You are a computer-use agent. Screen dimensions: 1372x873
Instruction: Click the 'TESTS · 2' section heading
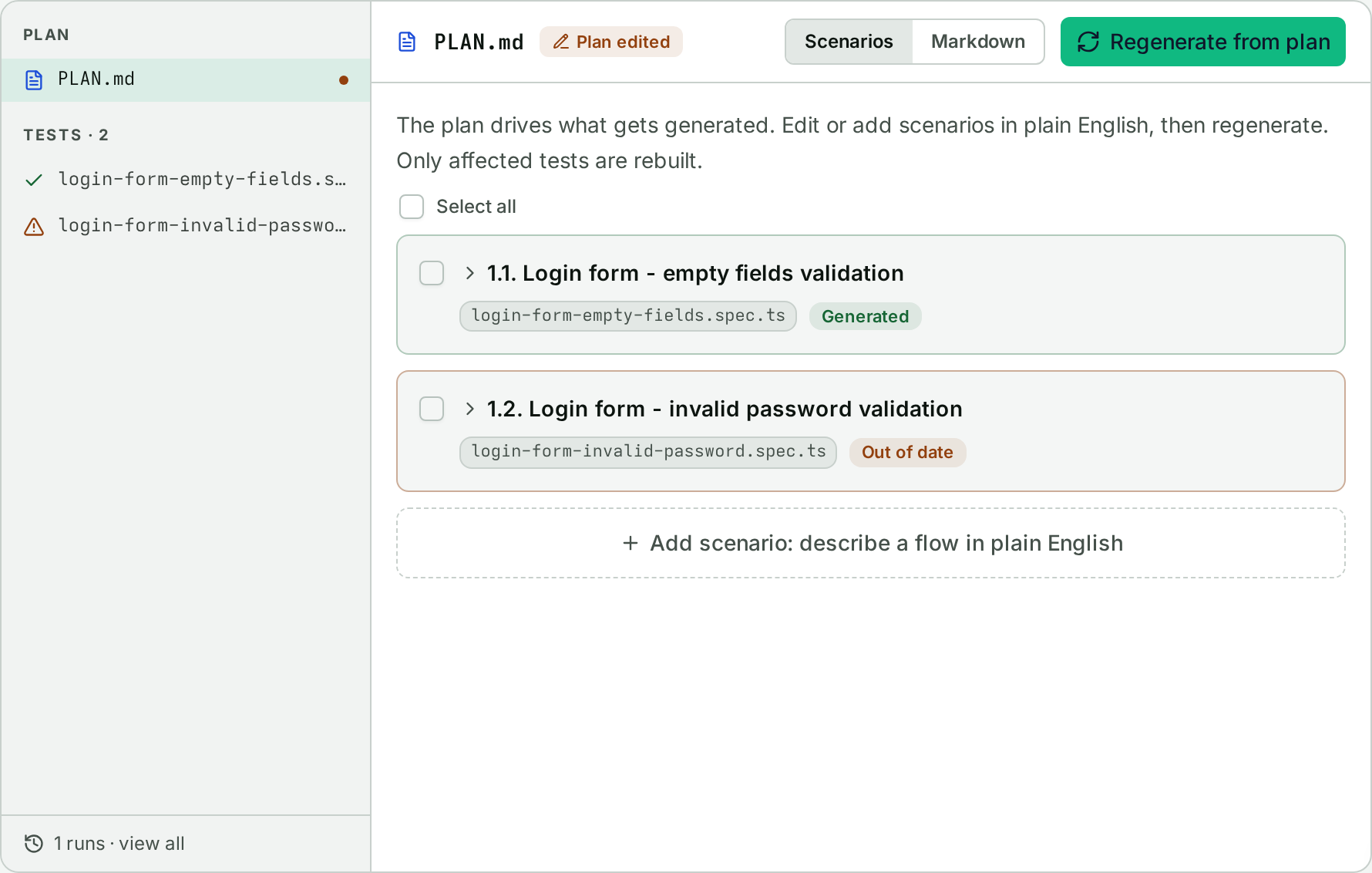click(x=66, y=135)
